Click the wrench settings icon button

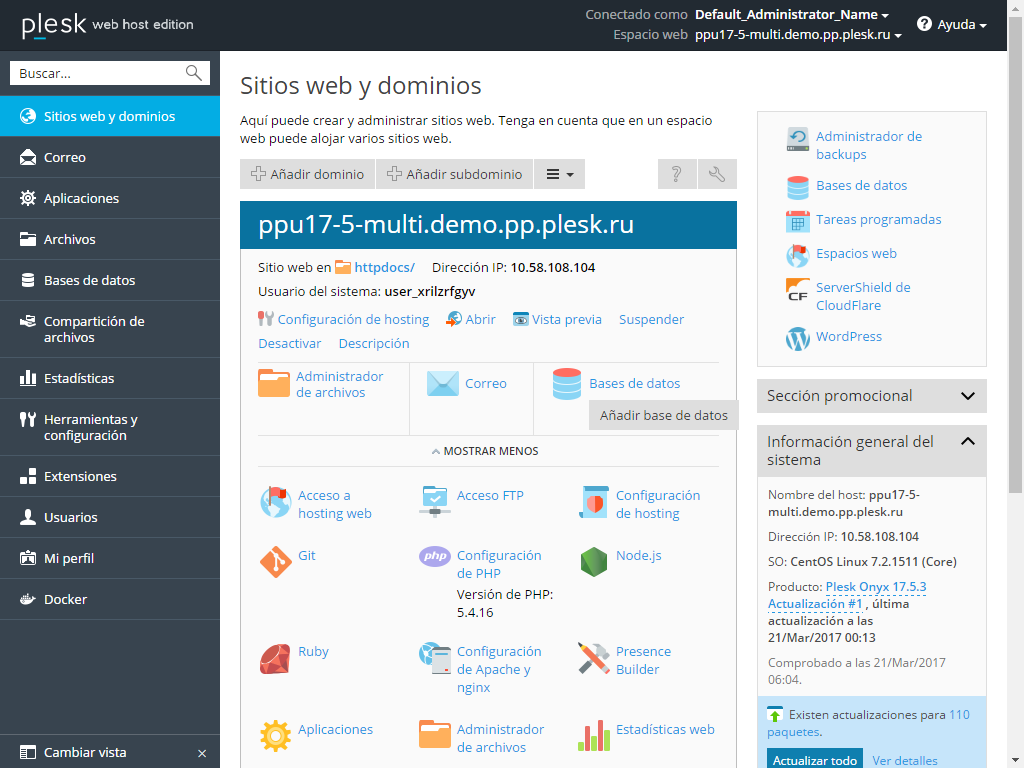[x=717, y=174]
